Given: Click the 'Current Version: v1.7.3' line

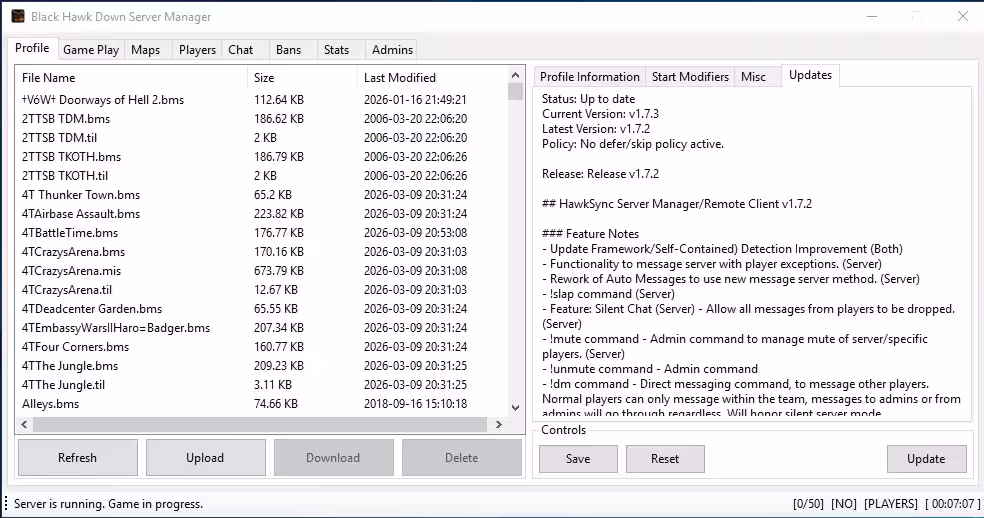Looking at the screenshot, I should pos(601,114).
